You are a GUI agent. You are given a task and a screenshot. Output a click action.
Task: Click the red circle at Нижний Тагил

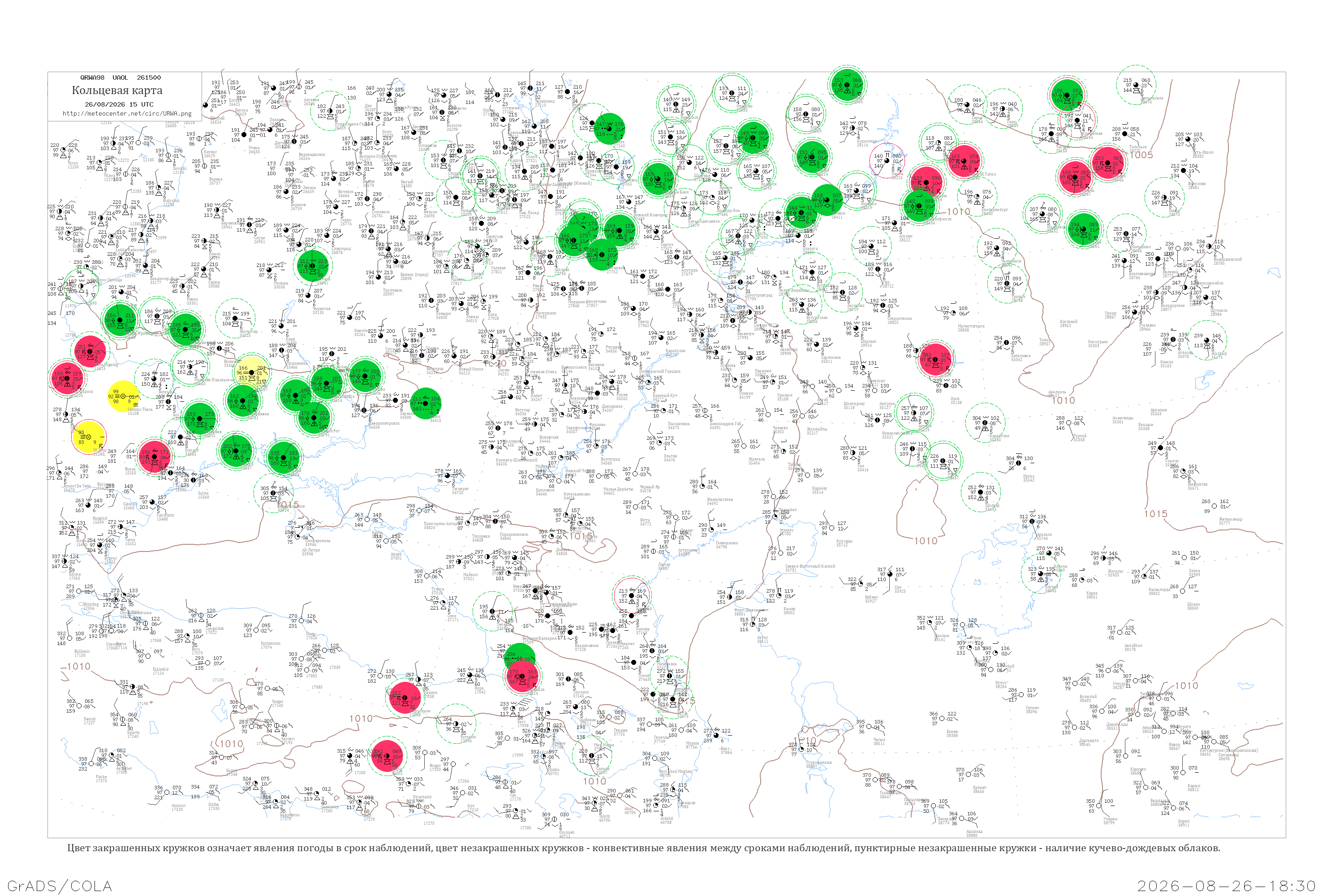point(964,161)
